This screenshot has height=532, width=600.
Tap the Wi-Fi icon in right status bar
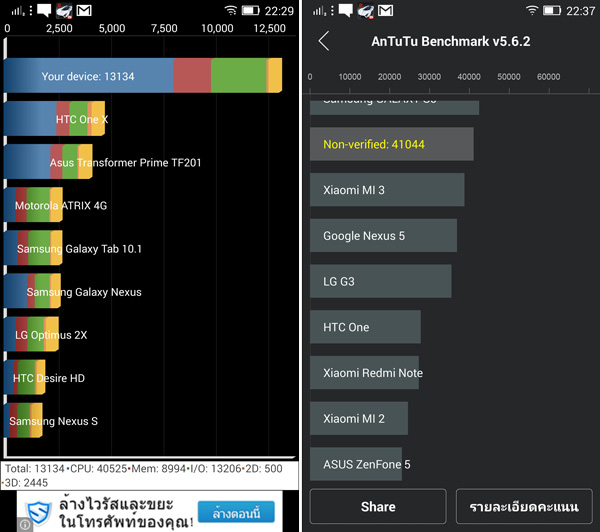click(x=532, y=10)
